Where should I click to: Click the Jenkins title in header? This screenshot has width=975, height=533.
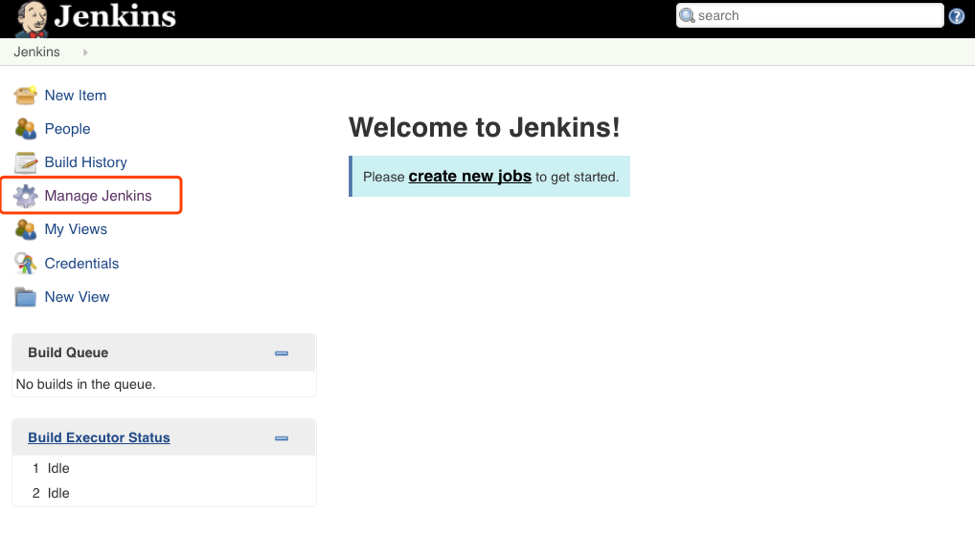pos(114,16)
